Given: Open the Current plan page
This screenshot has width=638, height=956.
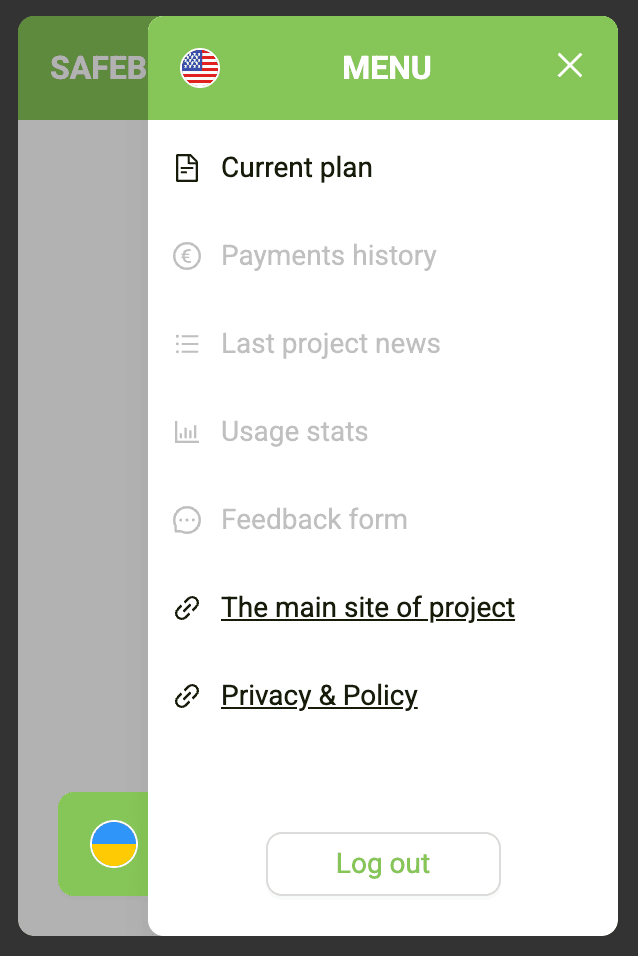Looking at the screenshot, I should [x=296, y=167].
